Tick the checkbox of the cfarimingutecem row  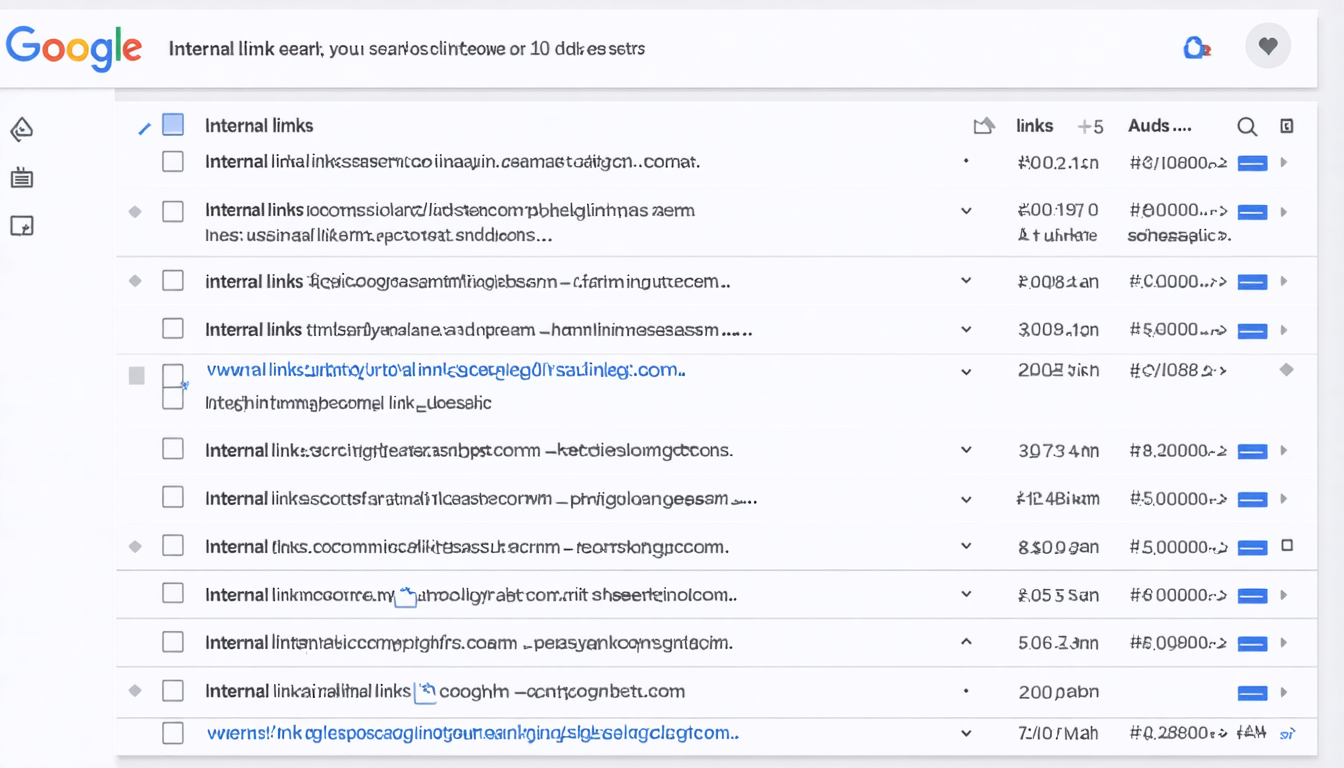point(173,281)
